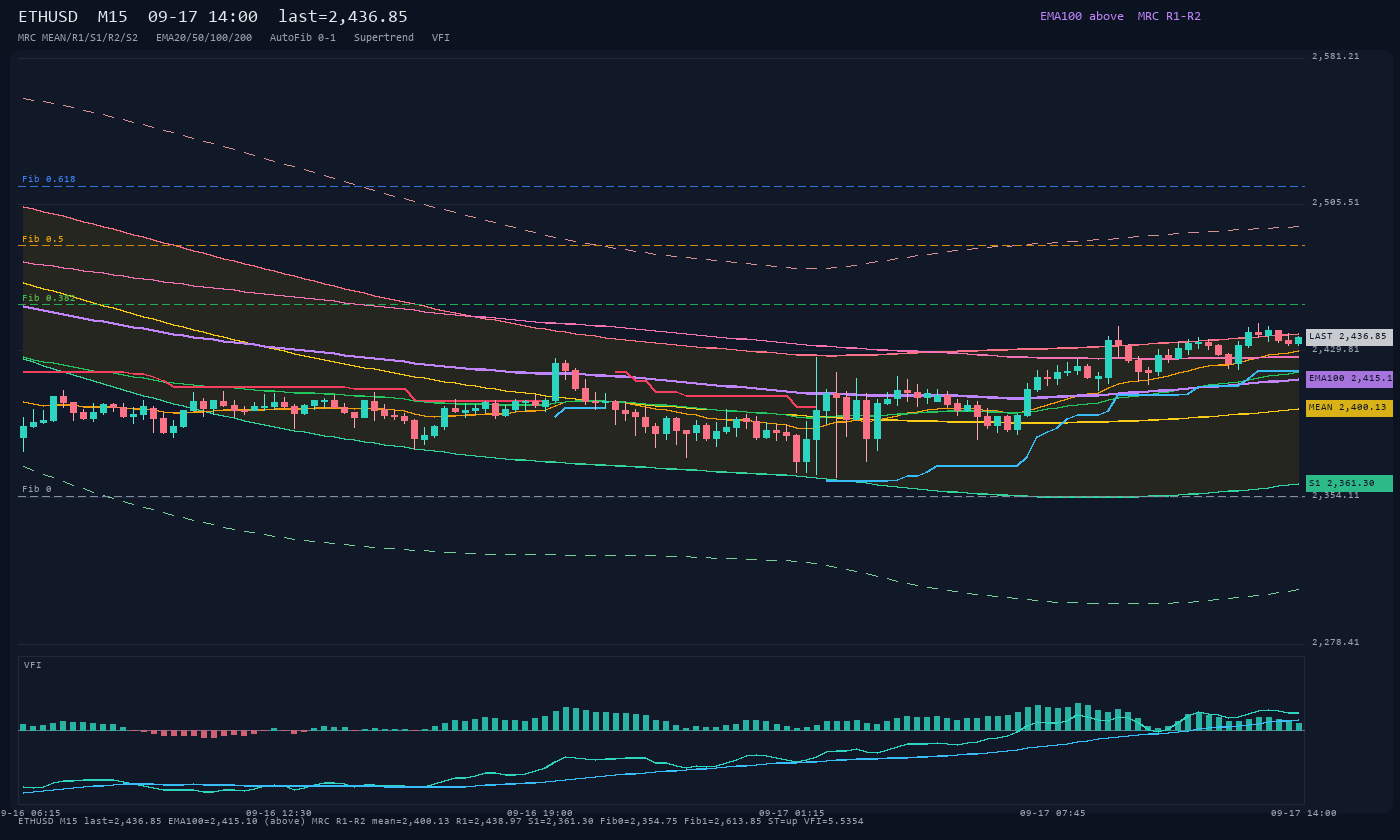This screenshot has height=840, width=1400.
Task: Click the 09-17 14:00 time axis label
Action: tap(1304, 813)
